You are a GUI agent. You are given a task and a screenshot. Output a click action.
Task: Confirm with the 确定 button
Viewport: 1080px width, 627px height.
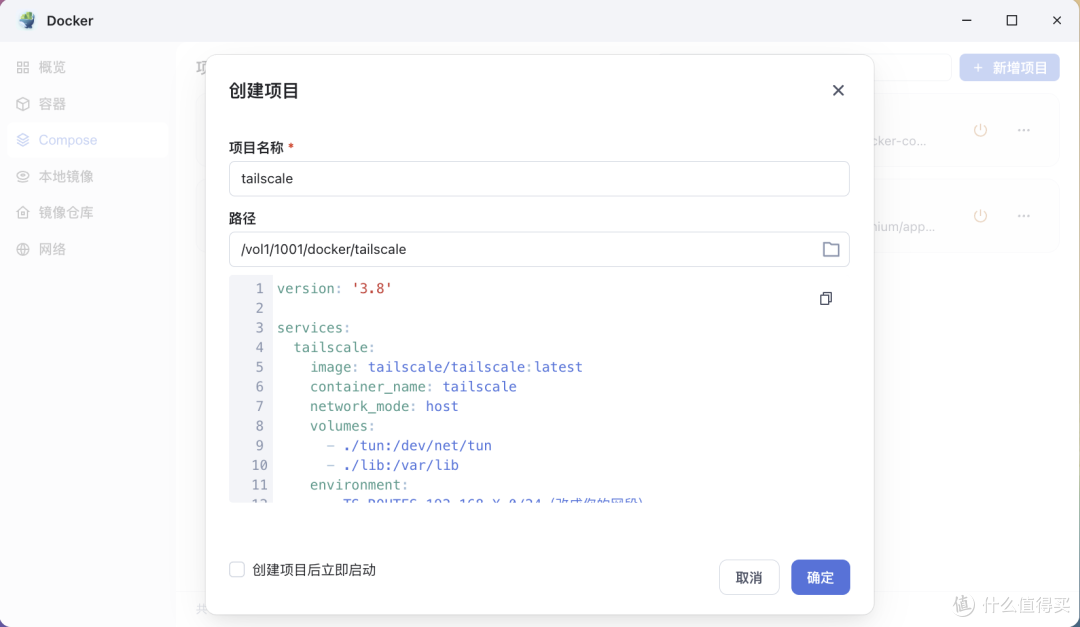click(x=820, y=577)
